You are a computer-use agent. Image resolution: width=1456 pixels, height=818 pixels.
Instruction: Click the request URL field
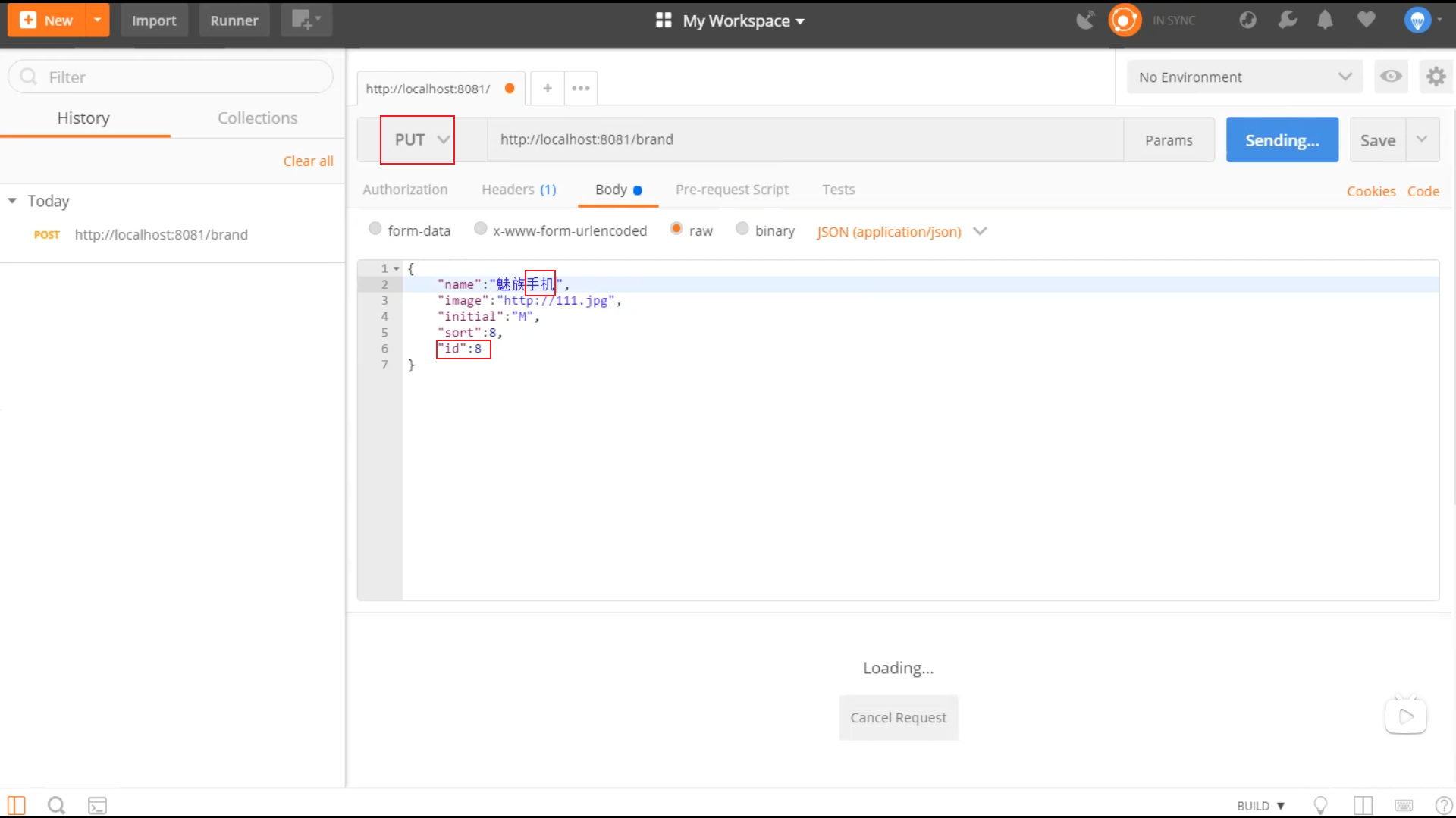point(805,139)
